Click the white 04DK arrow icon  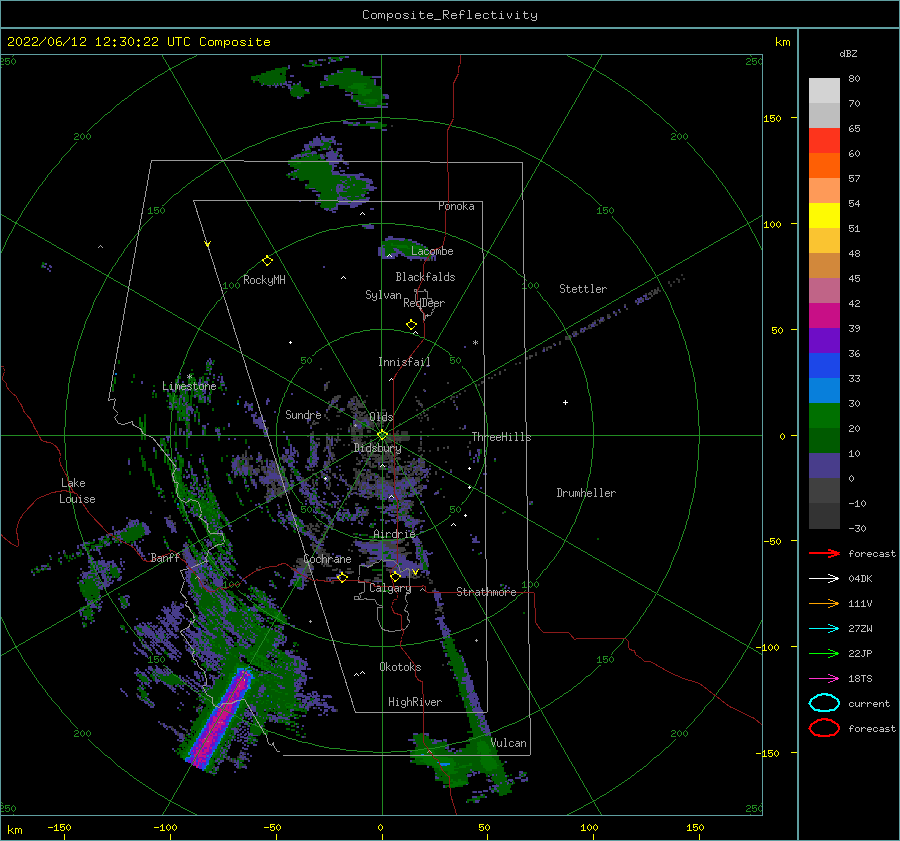[824, 579]
